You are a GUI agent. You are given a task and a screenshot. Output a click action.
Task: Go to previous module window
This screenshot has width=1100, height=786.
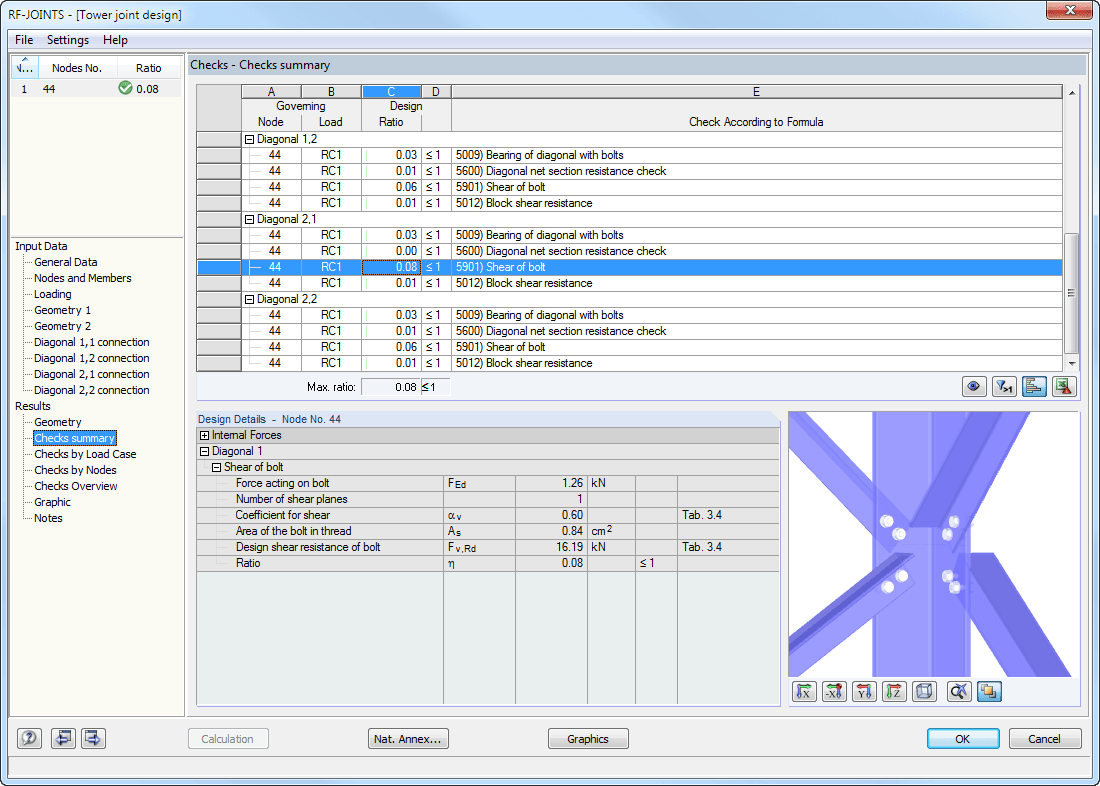63,738
